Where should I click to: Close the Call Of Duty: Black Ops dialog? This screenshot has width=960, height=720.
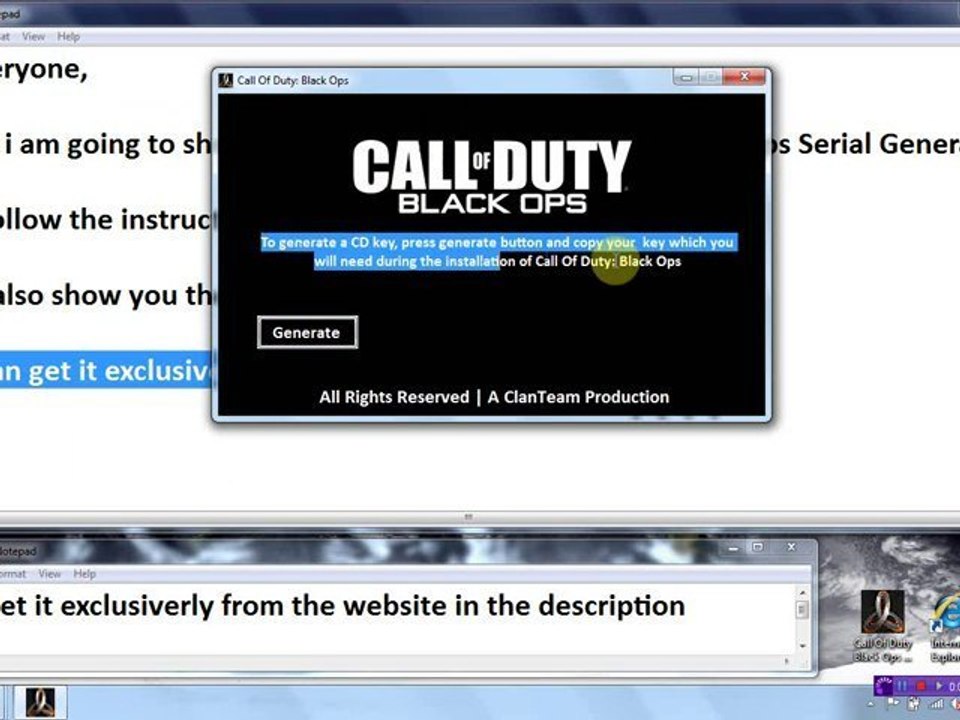[744, 77]
